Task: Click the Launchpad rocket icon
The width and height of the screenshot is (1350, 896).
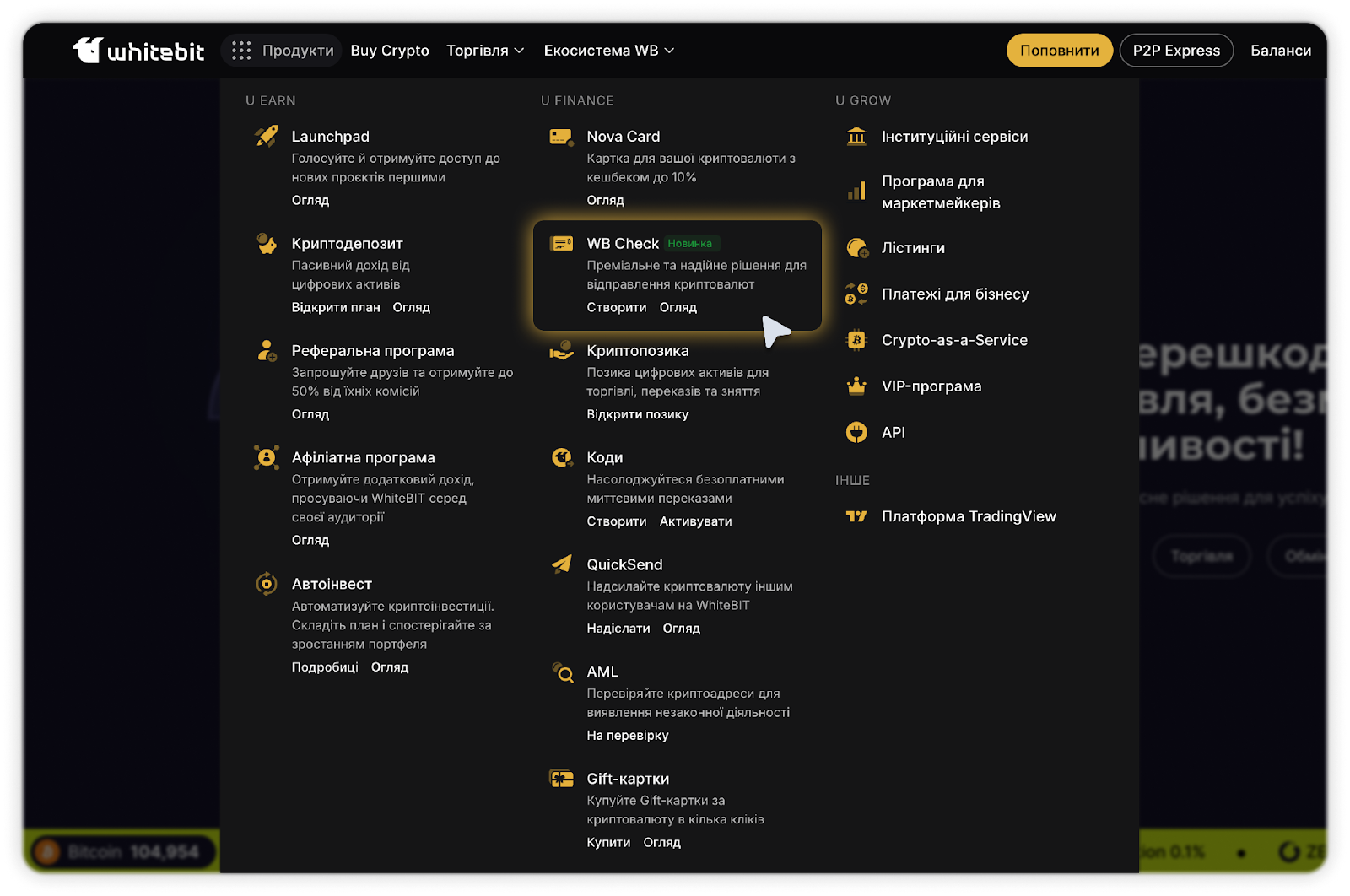Action: pyautogui.click(x=267, y=136)
